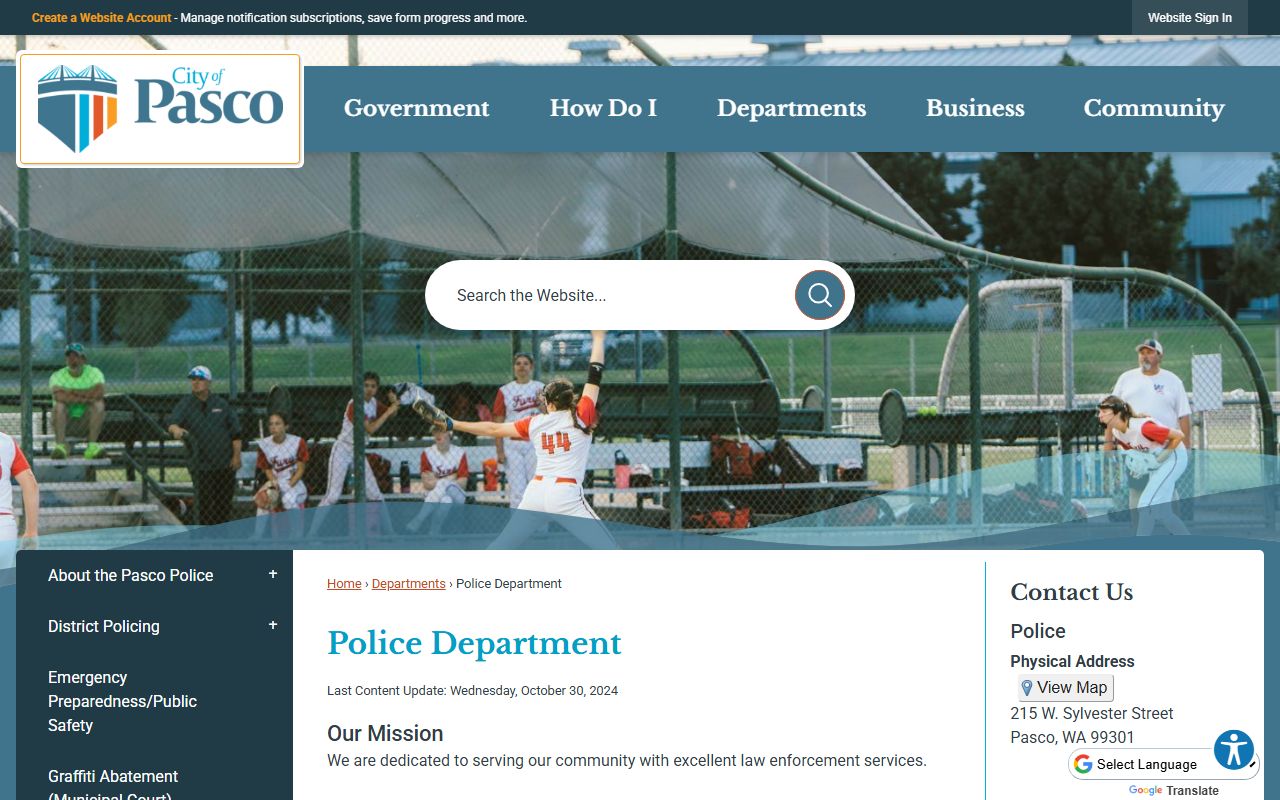Open the Departments menu

[x=791, y=108]
